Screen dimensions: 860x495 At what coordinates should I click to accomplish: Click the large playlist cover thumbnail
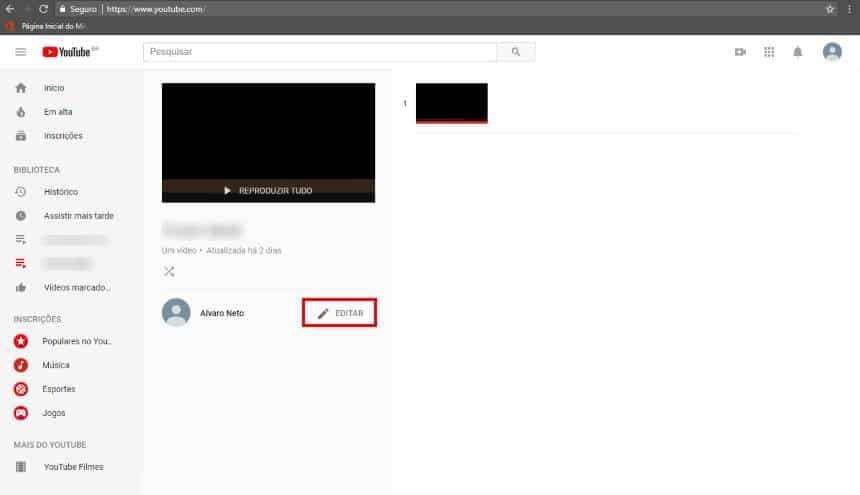coord(268,143)
